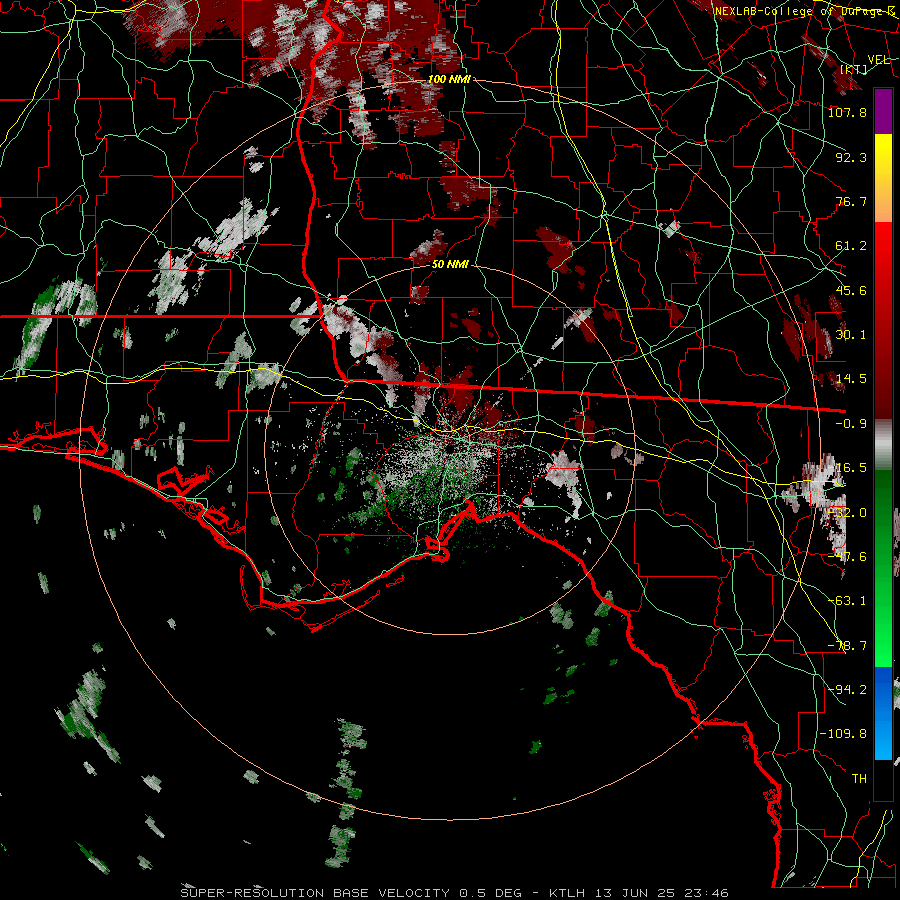Select the -47.6 velocity scale value
The image size is (900, 900).
847,557
